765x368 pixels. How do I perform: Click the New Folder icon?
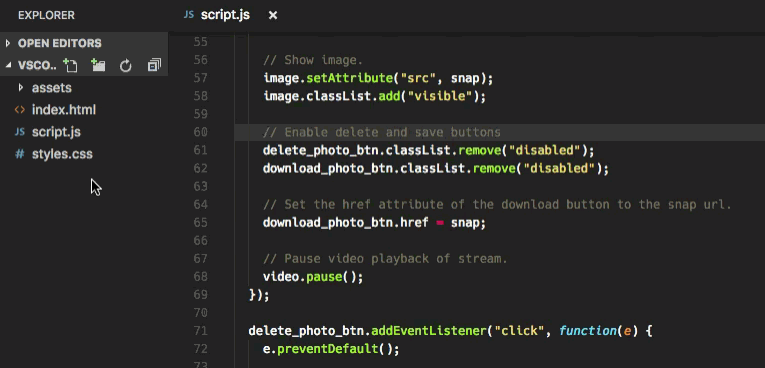click(x=99, y=65)
